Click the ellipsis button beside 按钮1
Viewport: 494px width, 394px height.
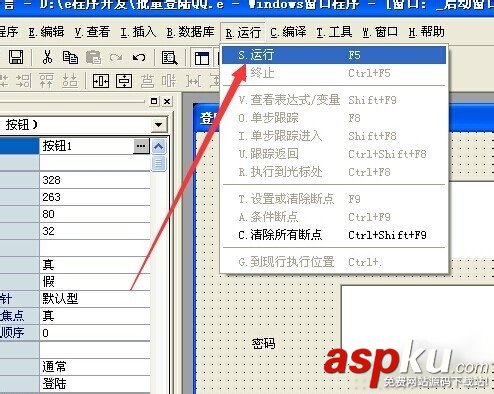141,146
